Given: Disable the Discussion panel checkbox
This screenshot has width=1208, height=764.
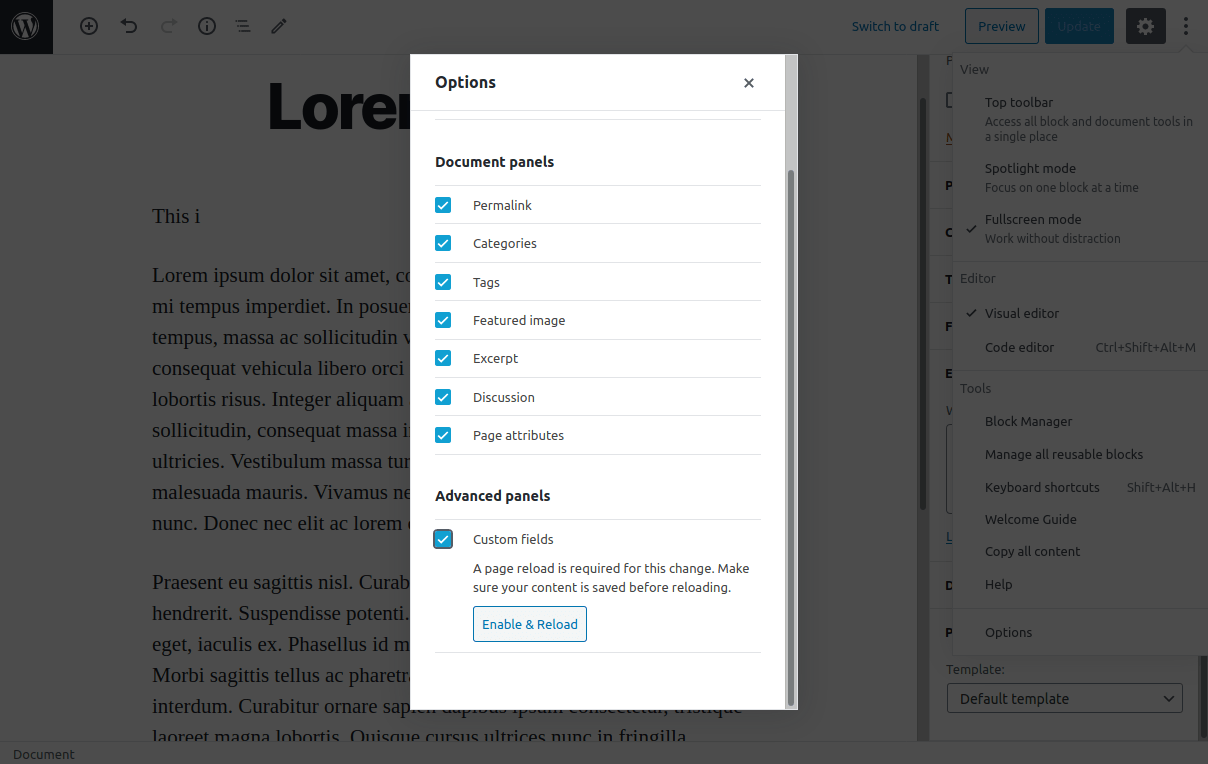Looking at the screenshot, I should pos(443,397).
